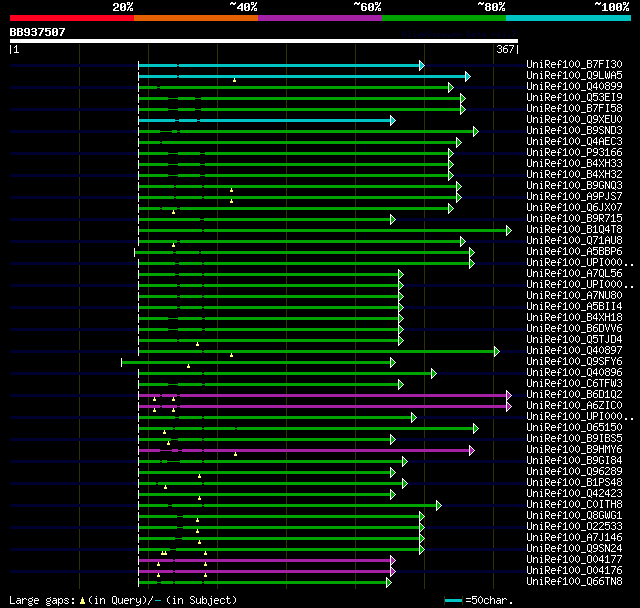Select the UniRef100_Q42423 label

coord(574,494)
